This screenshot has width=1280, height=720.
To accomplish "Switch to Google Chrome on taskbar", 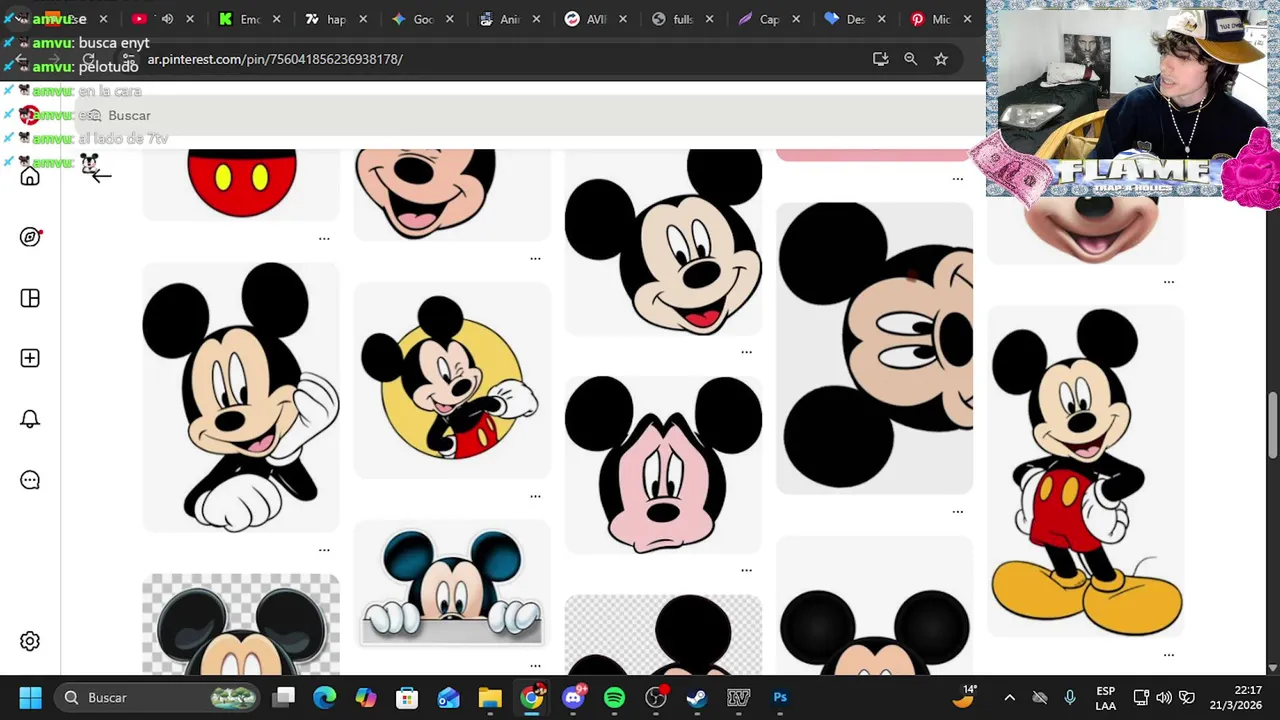I will click(532, 697).
